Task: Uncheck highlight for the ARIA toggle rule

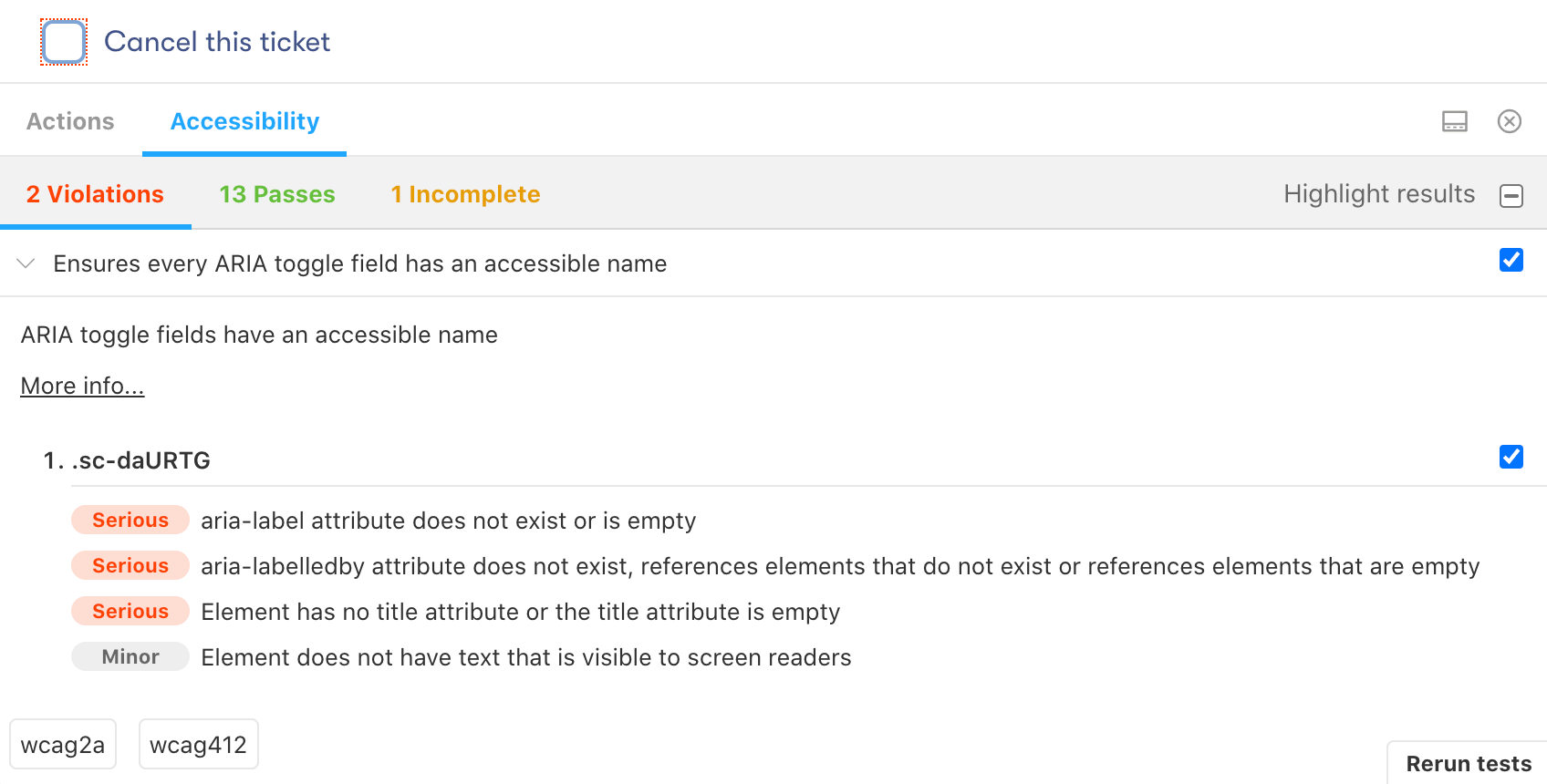Action: [1511, 260]
